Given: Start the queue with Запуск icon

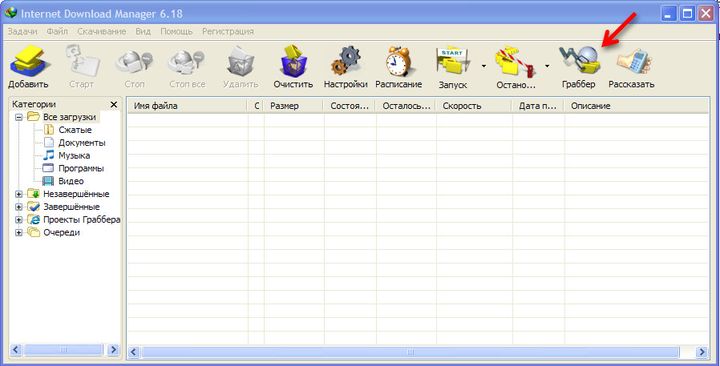Looking at the screenshot, I should point(453,67).
